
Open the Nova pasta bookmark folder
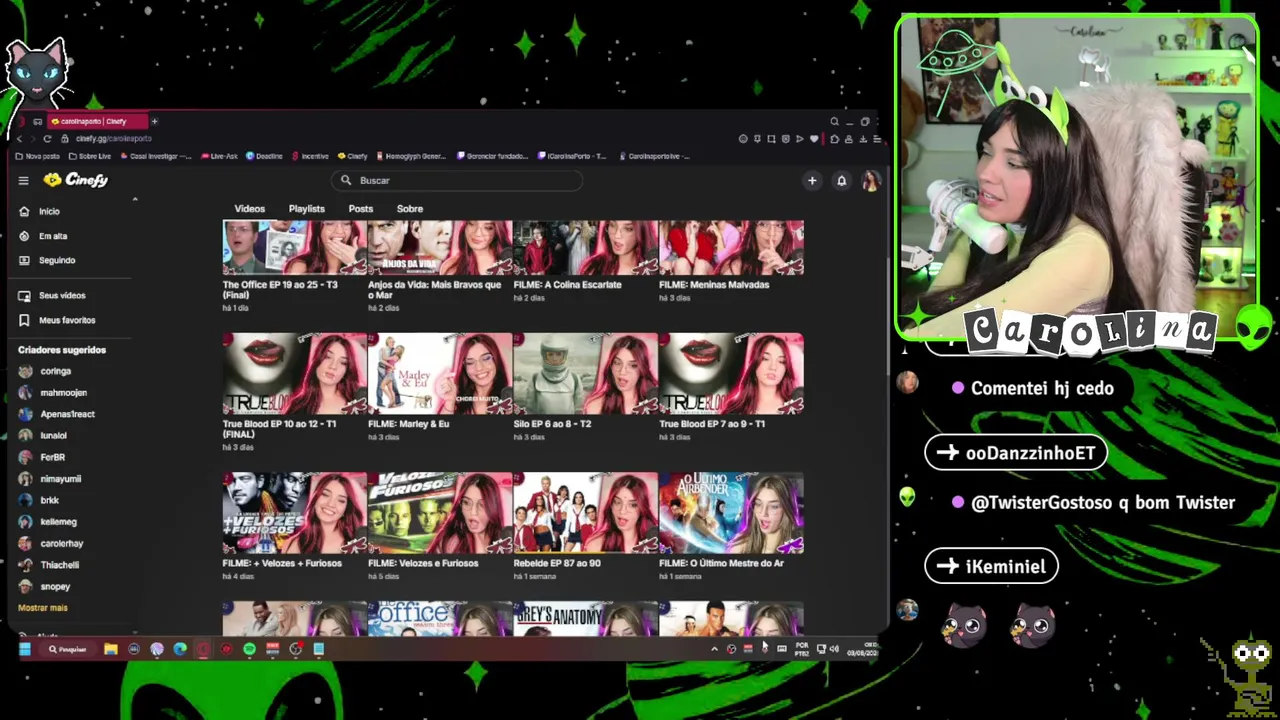click(37, 156)
